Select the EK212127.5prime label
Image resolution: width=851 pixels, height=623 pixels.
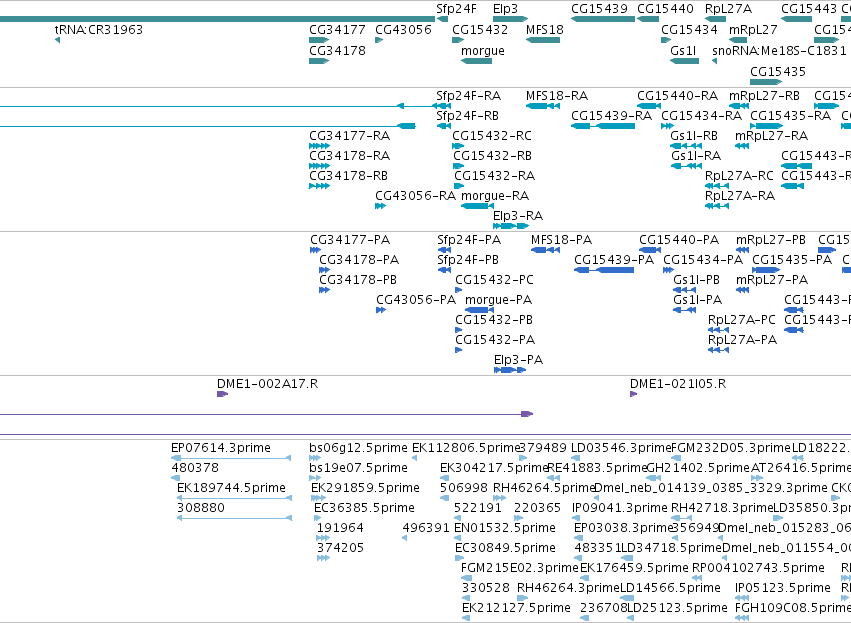pyautogui.click(x=516, y=608)
